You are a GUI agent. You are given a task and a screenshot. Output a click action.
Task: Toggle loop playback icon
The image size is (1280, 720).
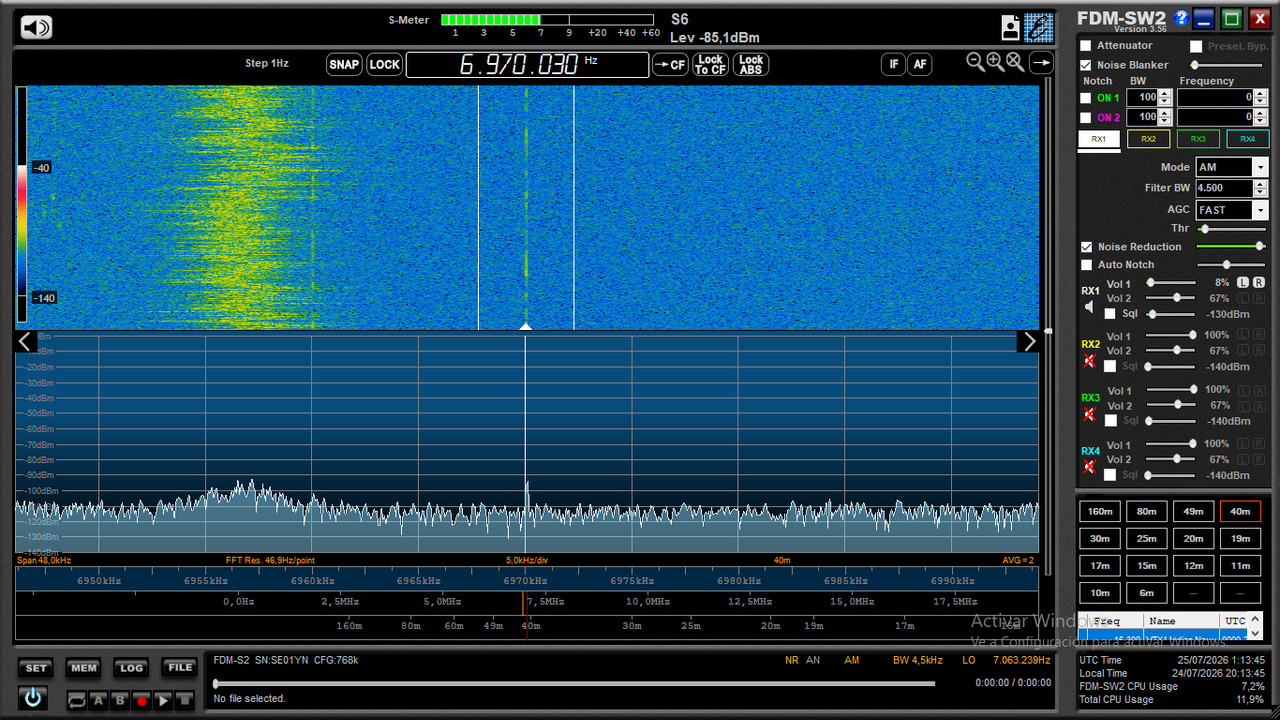click(77, 701)
